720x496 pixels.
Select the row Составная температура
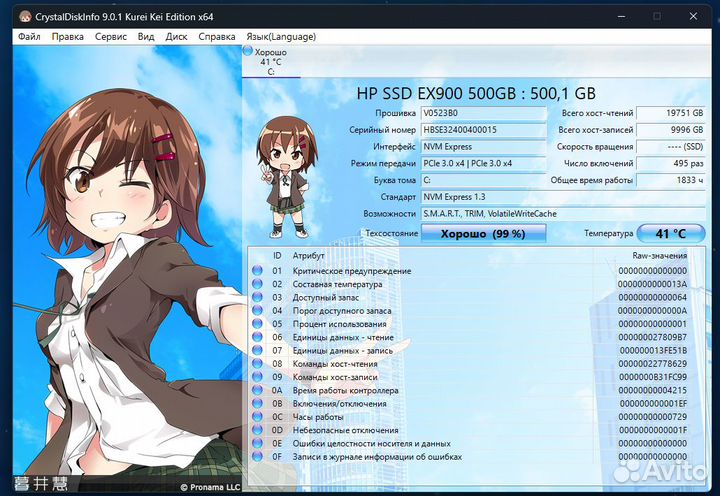click(x=469, y=284)
